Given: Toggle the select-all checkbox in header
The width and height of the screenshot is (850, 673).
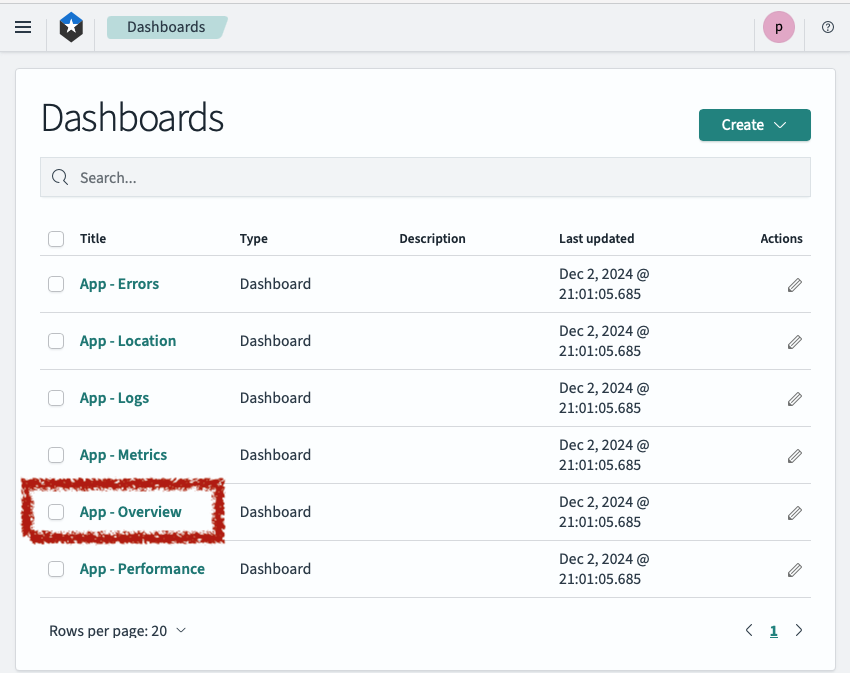Looking at the screenshot, I should tap(56, 239).
